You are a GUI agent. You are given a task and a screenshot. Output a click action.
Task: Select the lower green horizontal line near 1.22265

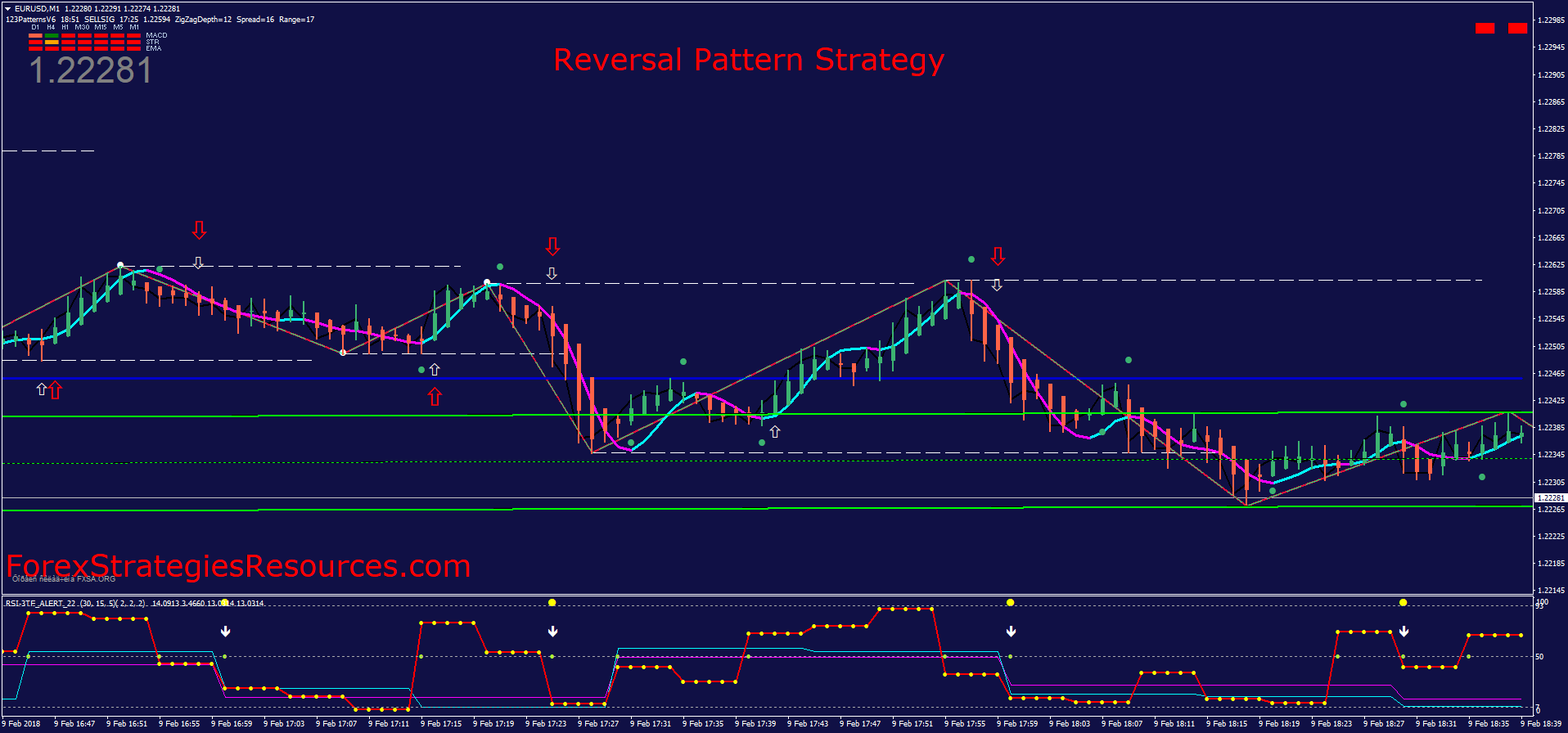(x=766, y=508)
